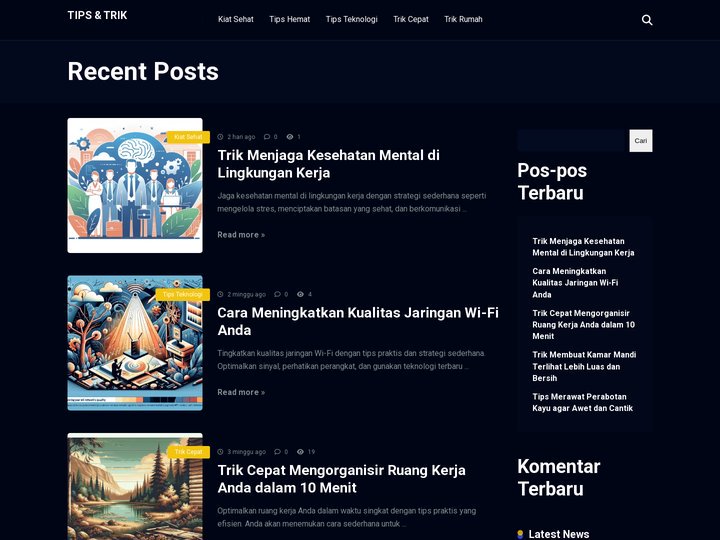
Task: Click the clock icon beside 3 minggu ago
Action: click(x=220, y=452)
